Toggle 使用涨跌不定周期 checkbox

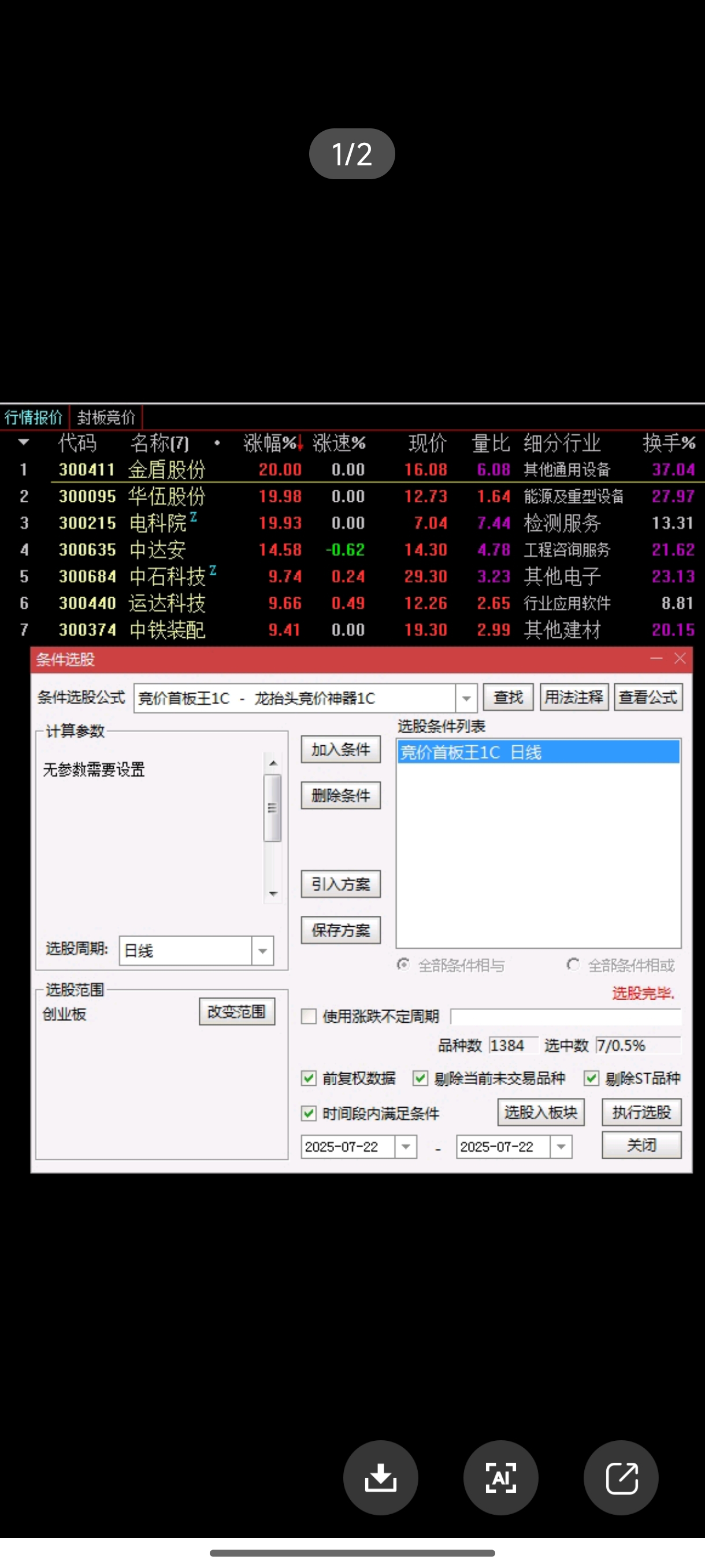(309, 1016)
